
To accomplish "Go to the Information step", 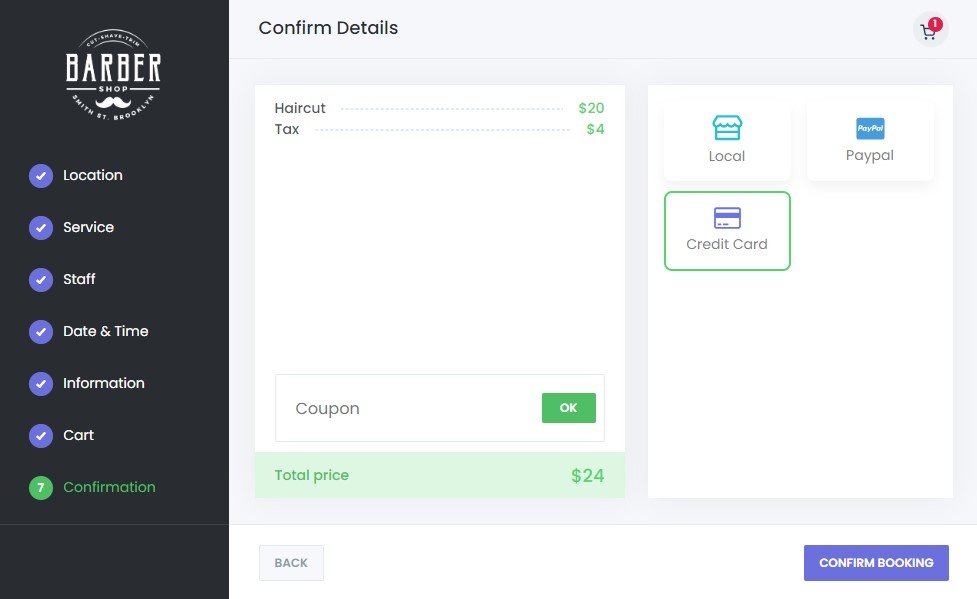I will tap(104, 383).
